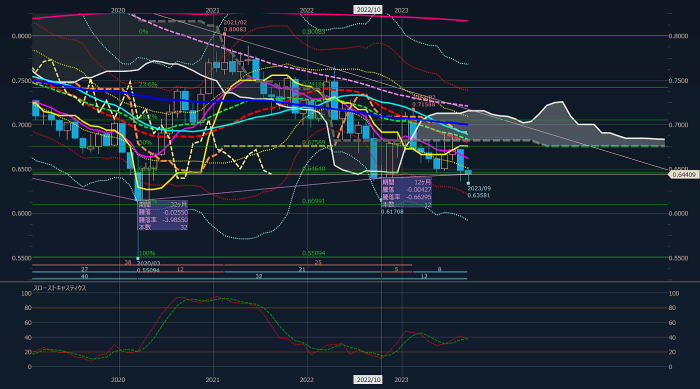Click the green 0.55094 level label mid-chart

[x=313, y=253]
